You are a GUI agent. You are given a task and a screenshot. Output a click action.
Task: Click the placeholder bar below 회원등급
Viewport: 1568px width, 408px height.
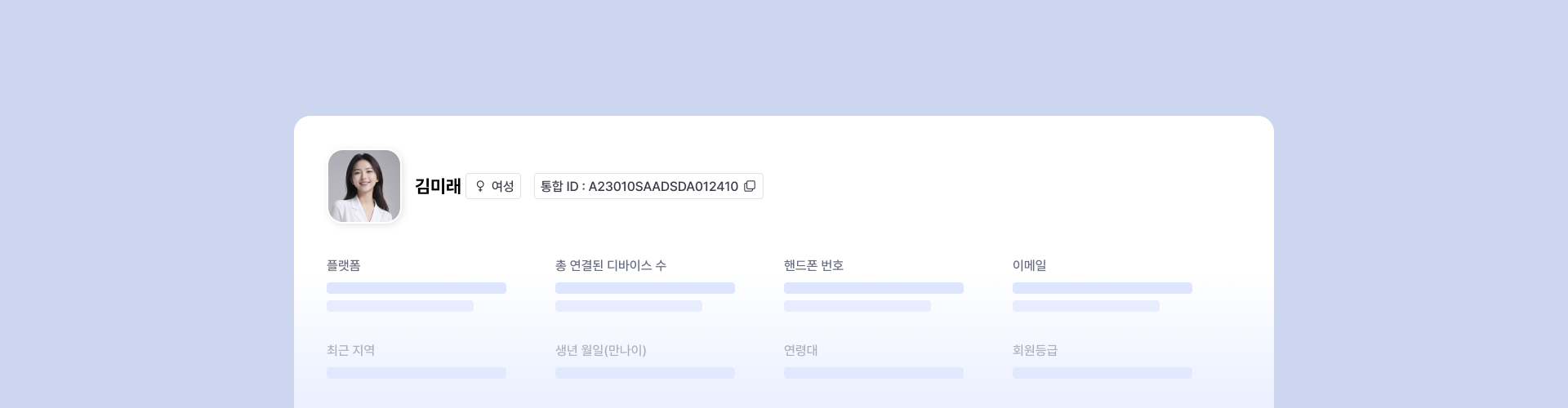[1102, 373]
